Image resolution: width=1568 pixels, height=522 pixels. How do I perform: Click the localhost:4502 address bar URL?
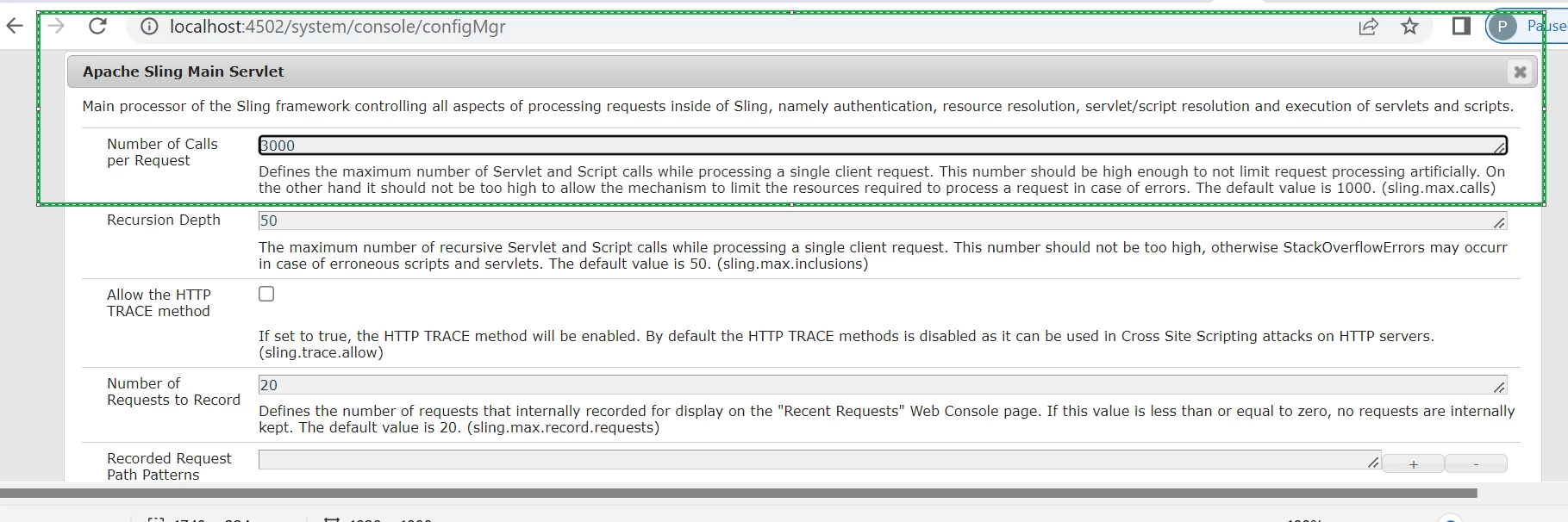click(x=337, y=27)
